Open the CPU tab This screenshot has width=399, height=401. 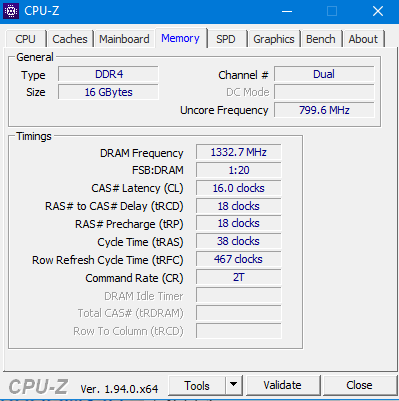pyautogui.click(x=25, y=39)
